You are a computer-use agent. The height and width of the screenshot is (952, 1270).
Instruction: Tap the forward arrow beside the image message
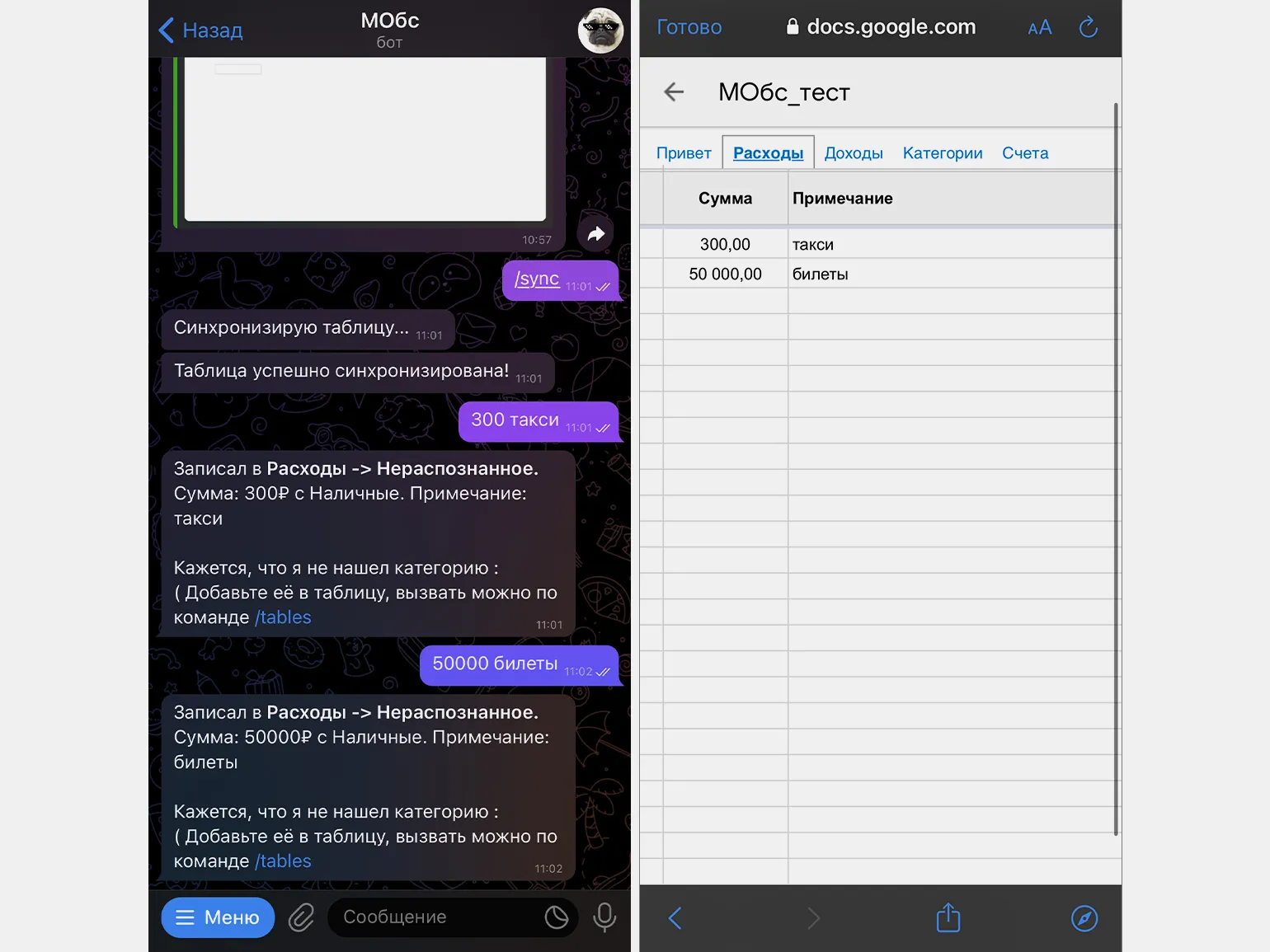pos(595,234)
